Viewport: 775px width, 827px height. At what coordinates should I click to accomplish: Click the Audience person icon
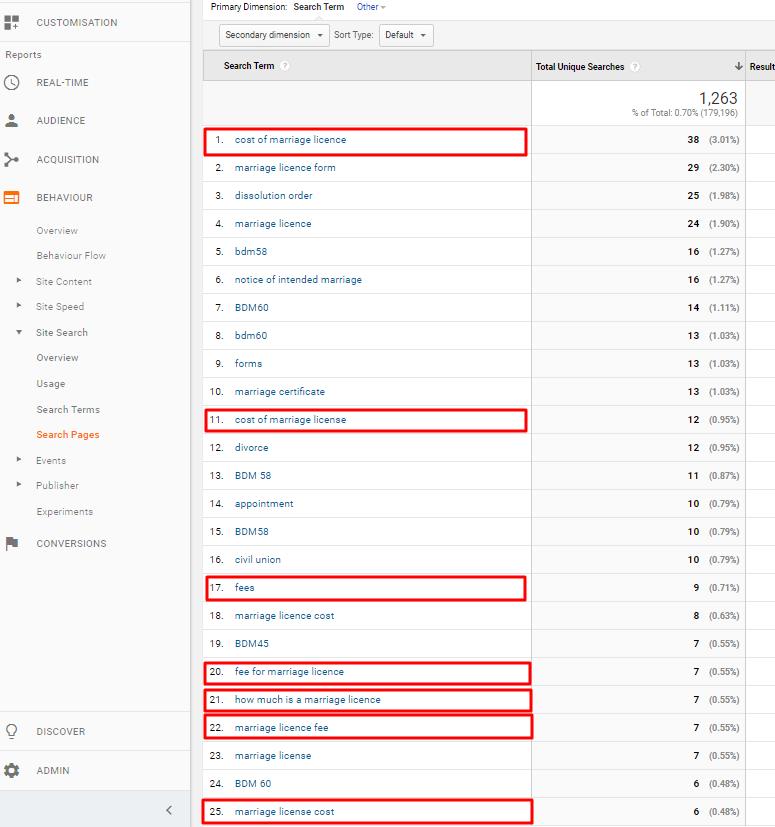coord(12,120)
